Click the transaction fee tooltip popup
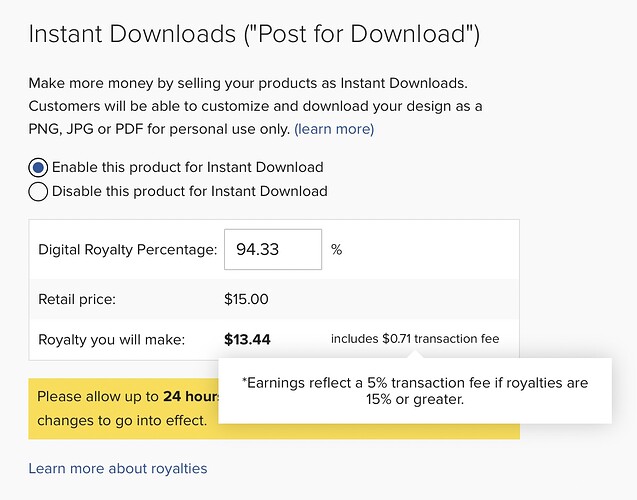The image size is (637, 500). pos(415,391)
